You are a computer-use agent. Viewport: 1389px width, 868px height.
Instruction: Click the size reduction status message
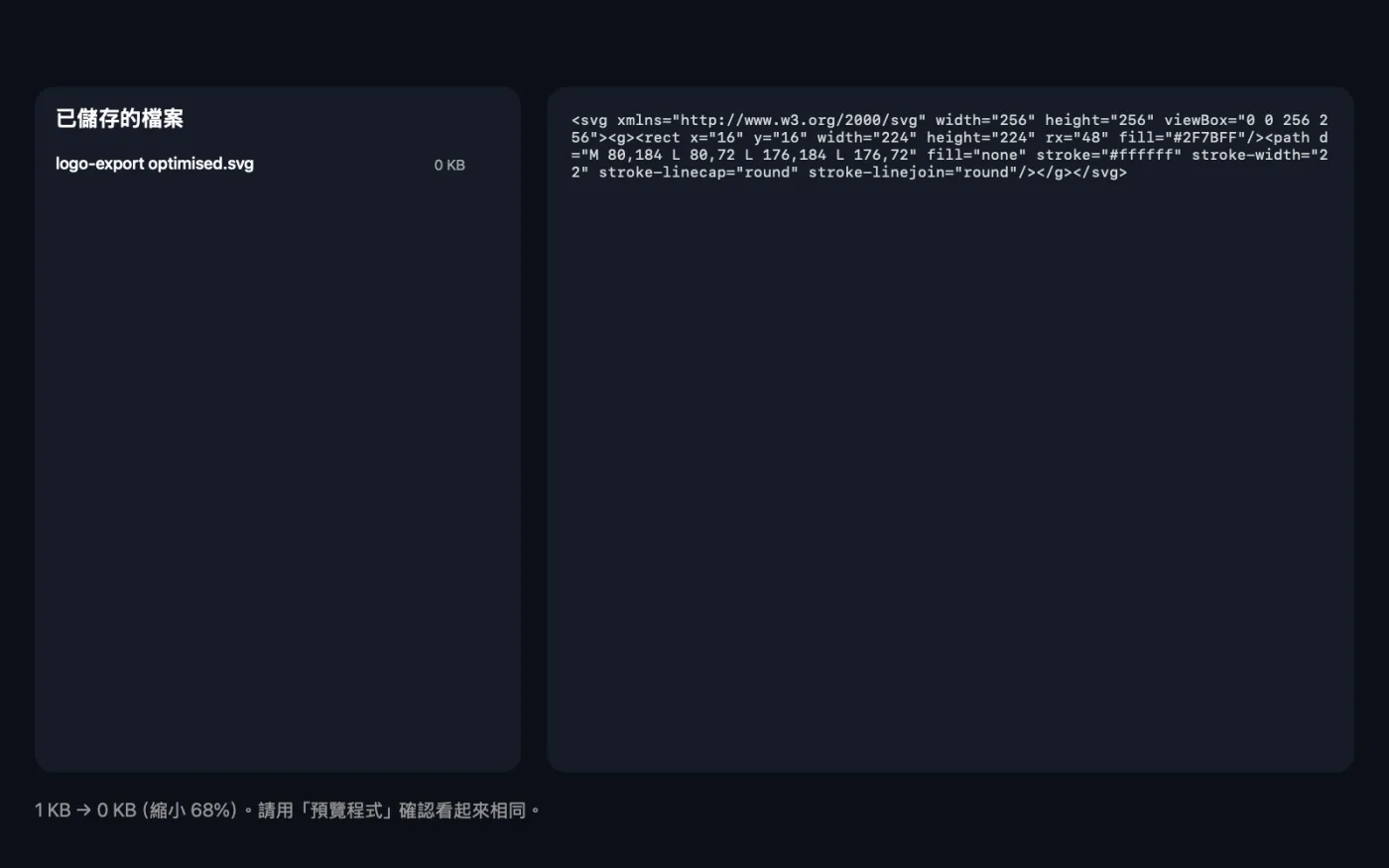(288, 810)
